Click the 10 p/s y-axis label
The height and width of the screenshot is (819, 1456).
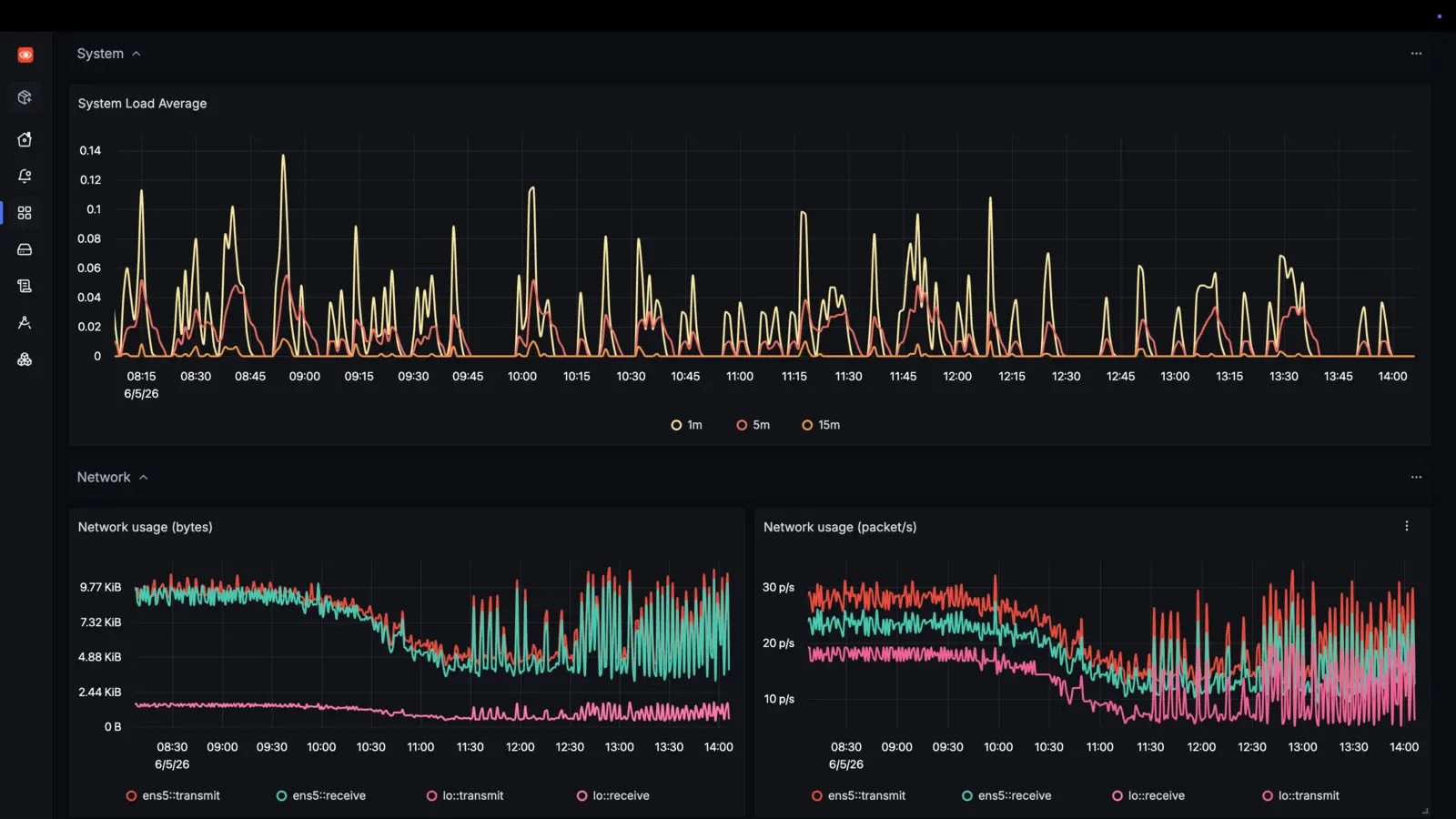coord(779,699)
